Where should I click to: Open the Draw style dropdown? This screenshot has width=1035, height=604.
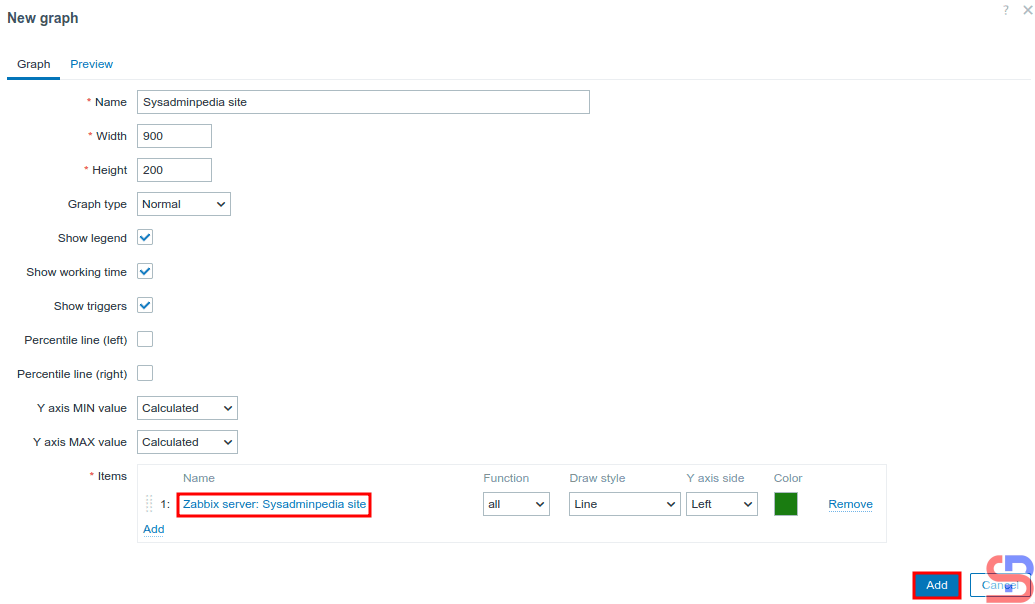pyautogui.click(x=624, y=504)
